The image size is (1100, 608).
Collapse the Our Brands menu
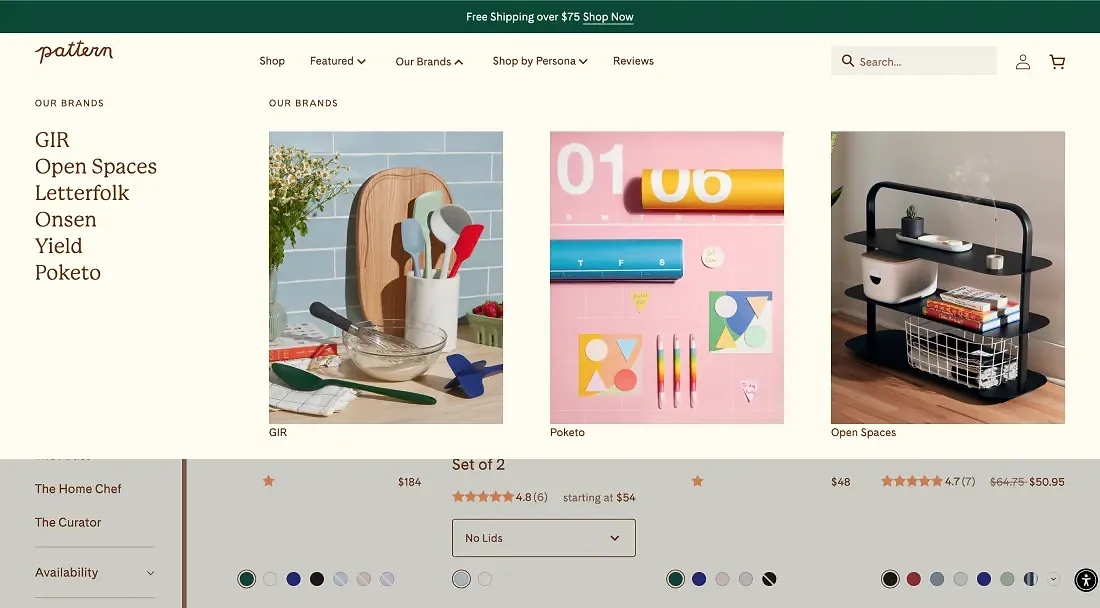429,62
